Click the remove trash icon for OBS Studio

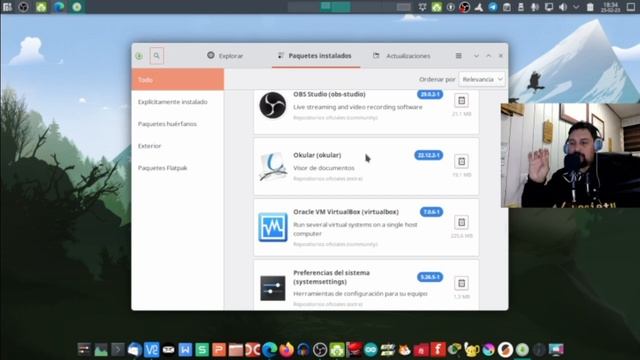(461, 100)
